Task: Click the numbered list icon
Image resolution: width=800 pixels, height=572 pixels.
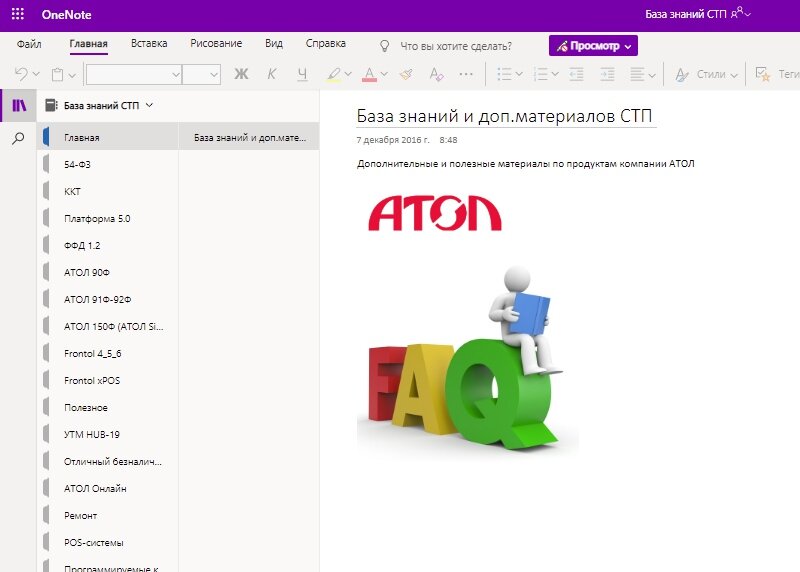Action: pos(541,74)
